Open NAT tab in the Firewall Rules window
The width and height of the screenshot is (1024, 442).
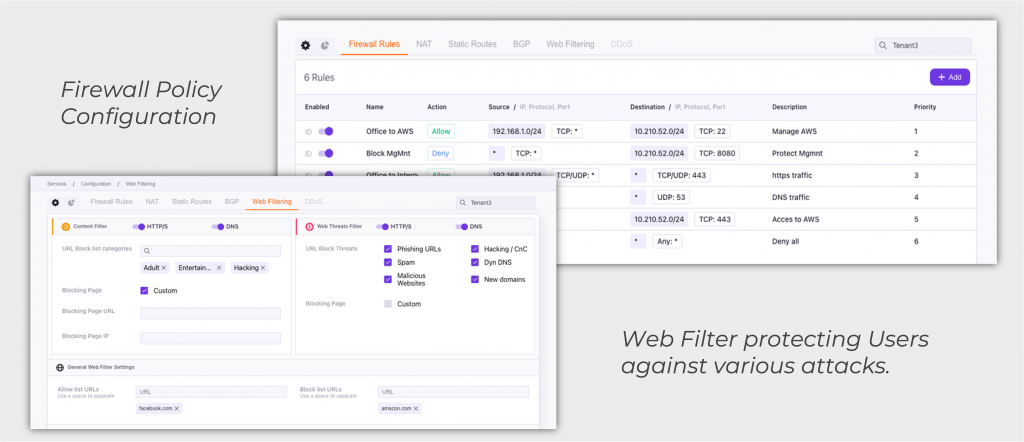424,44
